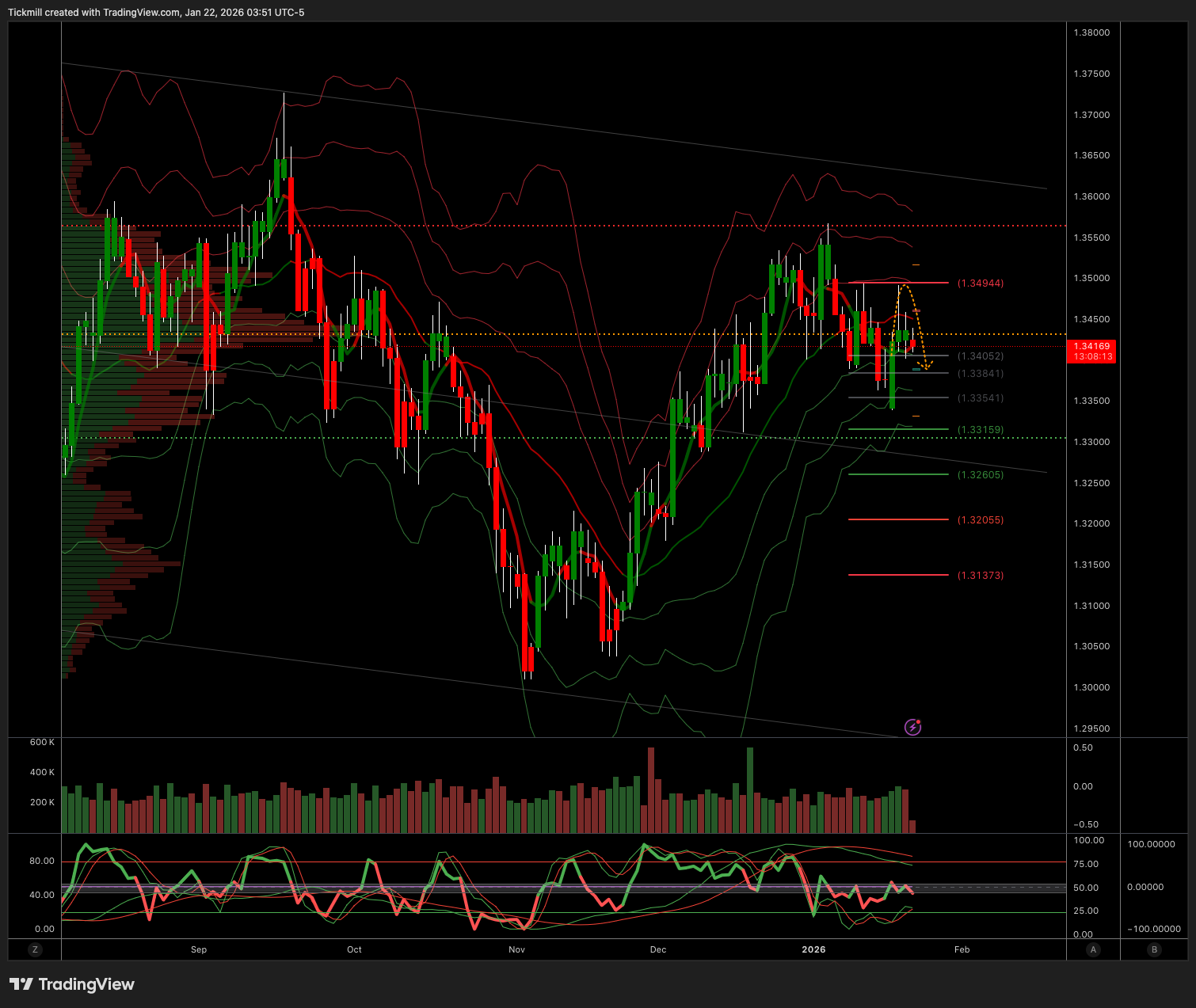Click the Z button on time axis
Viewport: 1196px width, 1008px height.
[x=34, y=949]
